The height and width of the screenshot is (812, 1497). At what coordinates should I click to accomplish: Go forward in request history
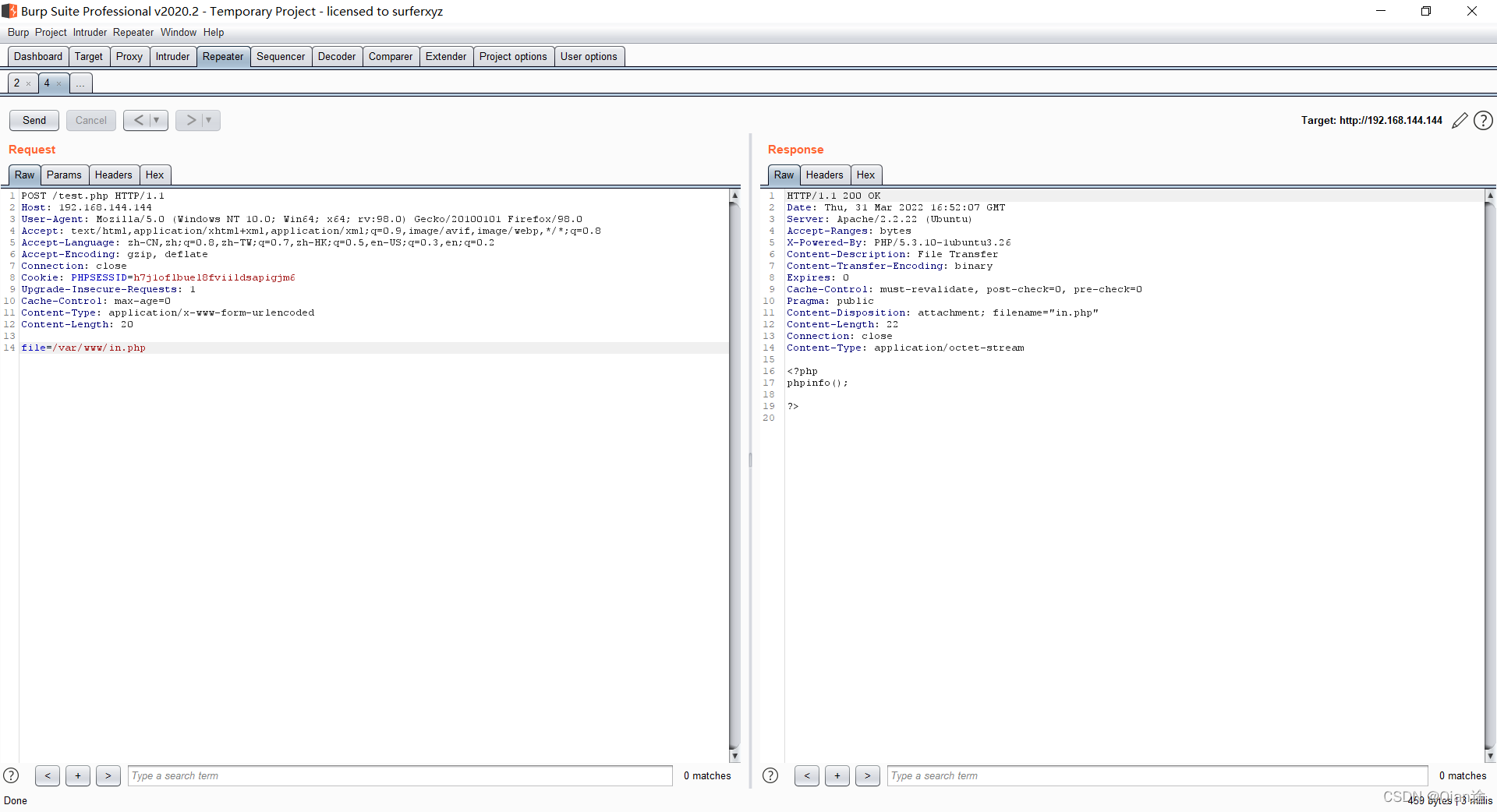pyautogui.click(x=190, y=120)
